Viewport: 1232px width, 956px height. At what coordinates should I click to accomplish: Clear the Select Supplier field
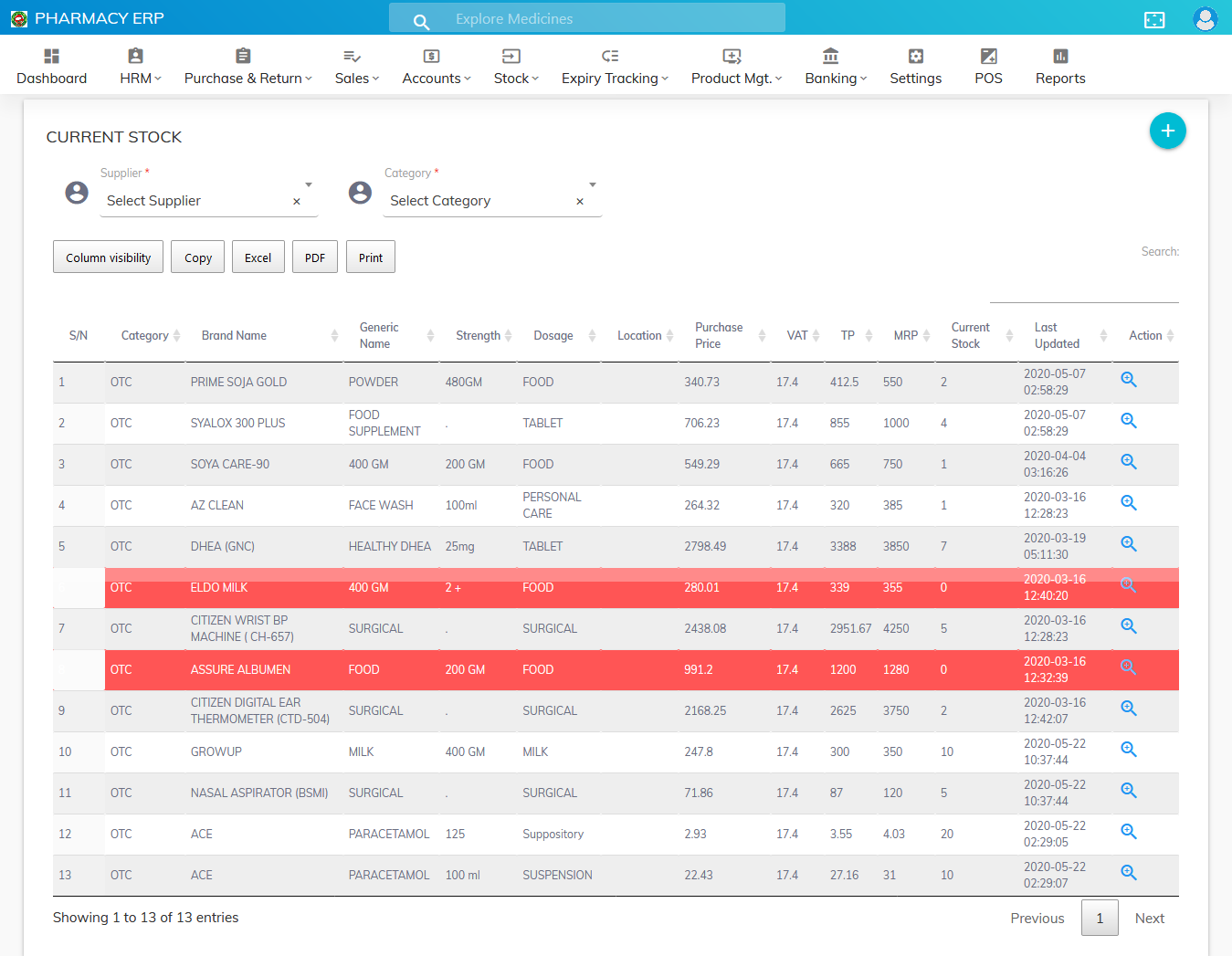click(x=297, y=202)
